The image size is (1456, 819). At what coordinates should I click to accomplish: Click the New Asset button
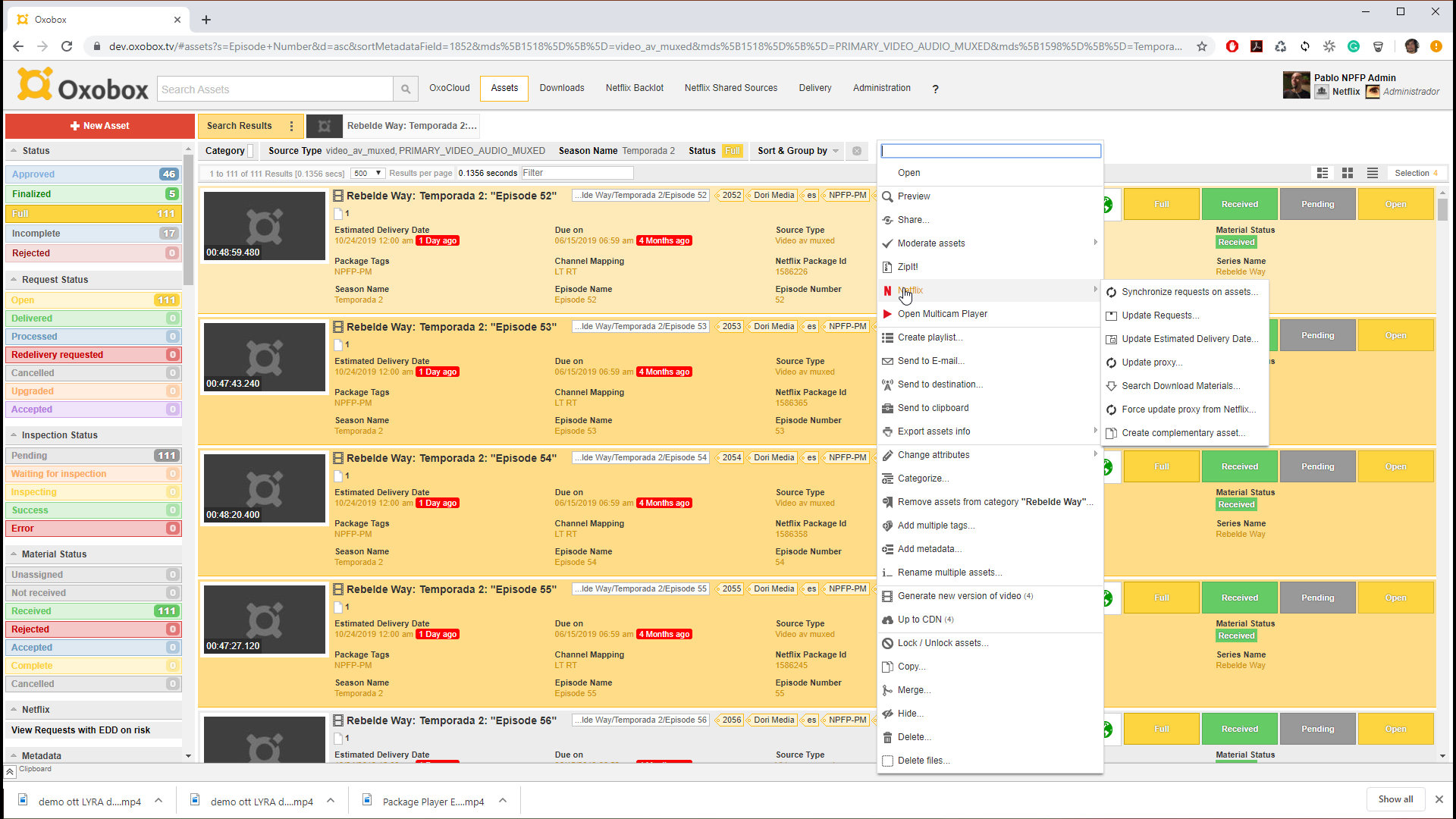100,126
